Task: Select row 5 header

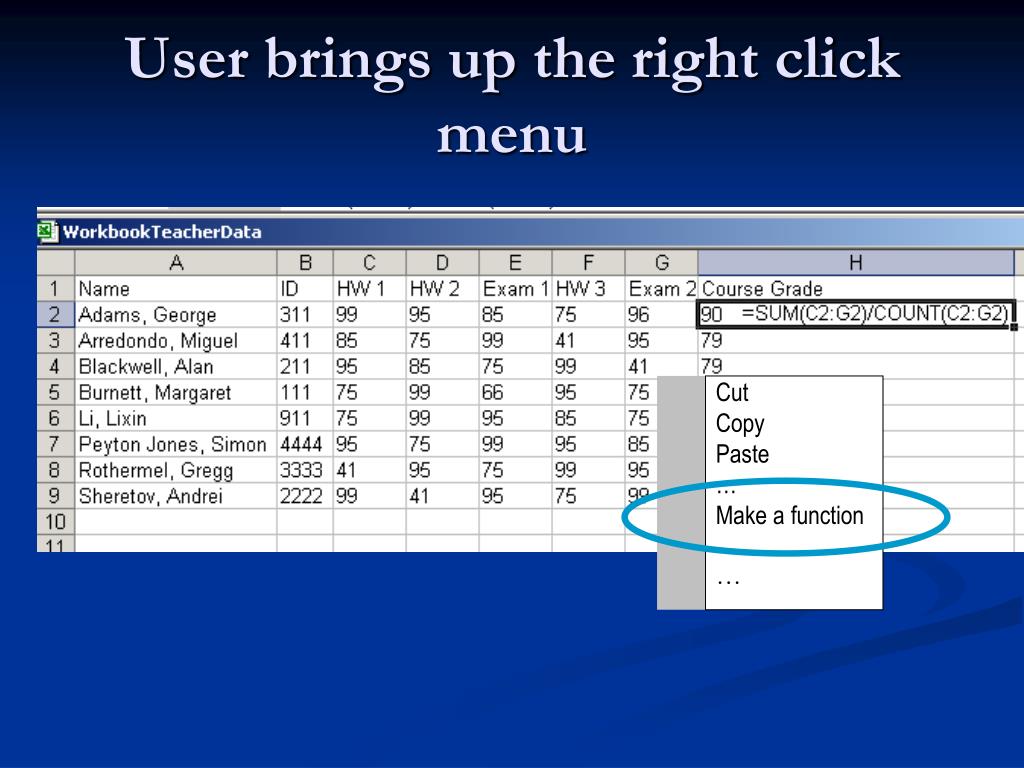Action: click(56, 392)
